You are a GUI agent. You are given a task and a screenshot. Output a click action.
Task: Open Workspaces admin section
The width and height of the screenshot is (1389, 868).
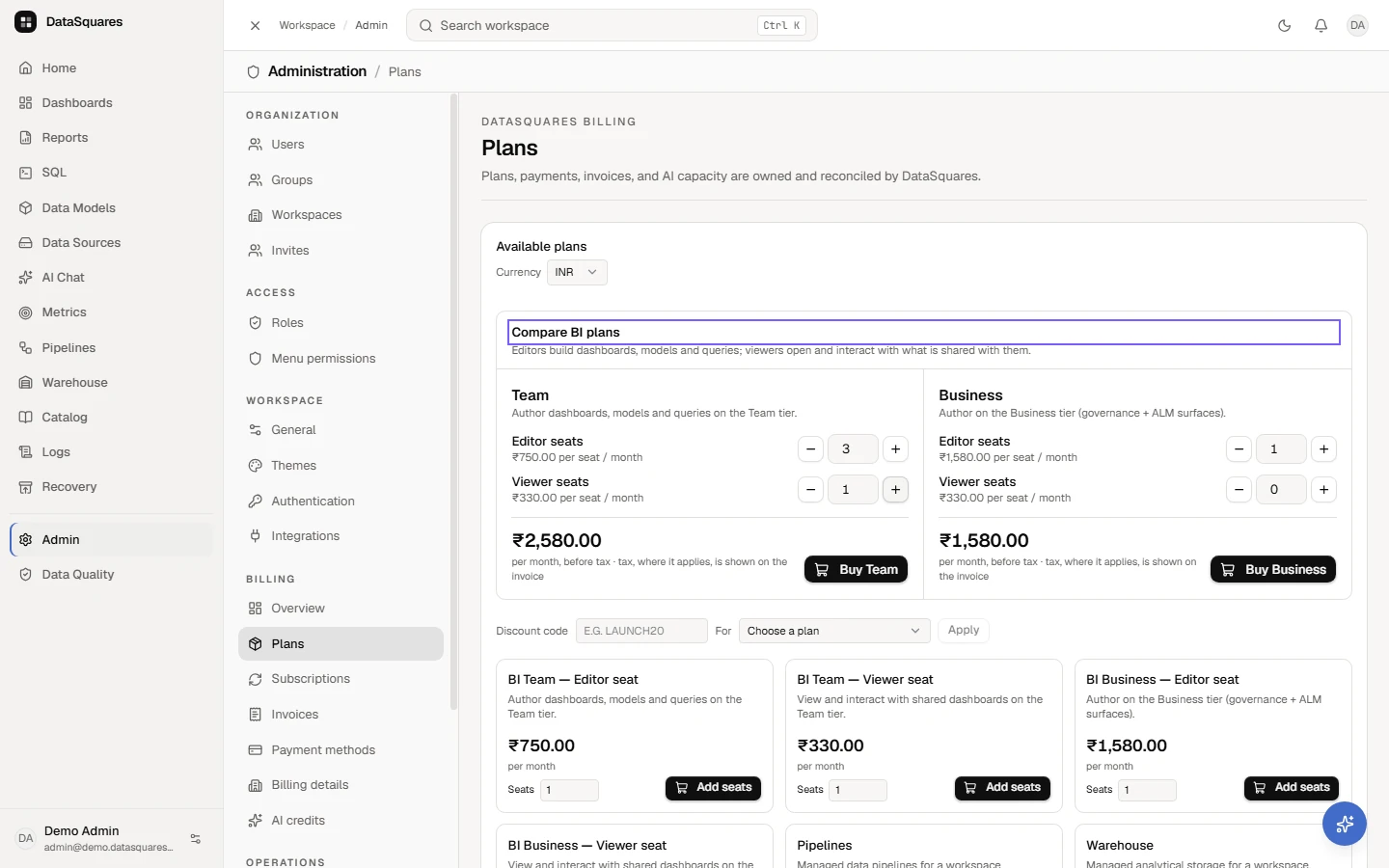[340, 215]
